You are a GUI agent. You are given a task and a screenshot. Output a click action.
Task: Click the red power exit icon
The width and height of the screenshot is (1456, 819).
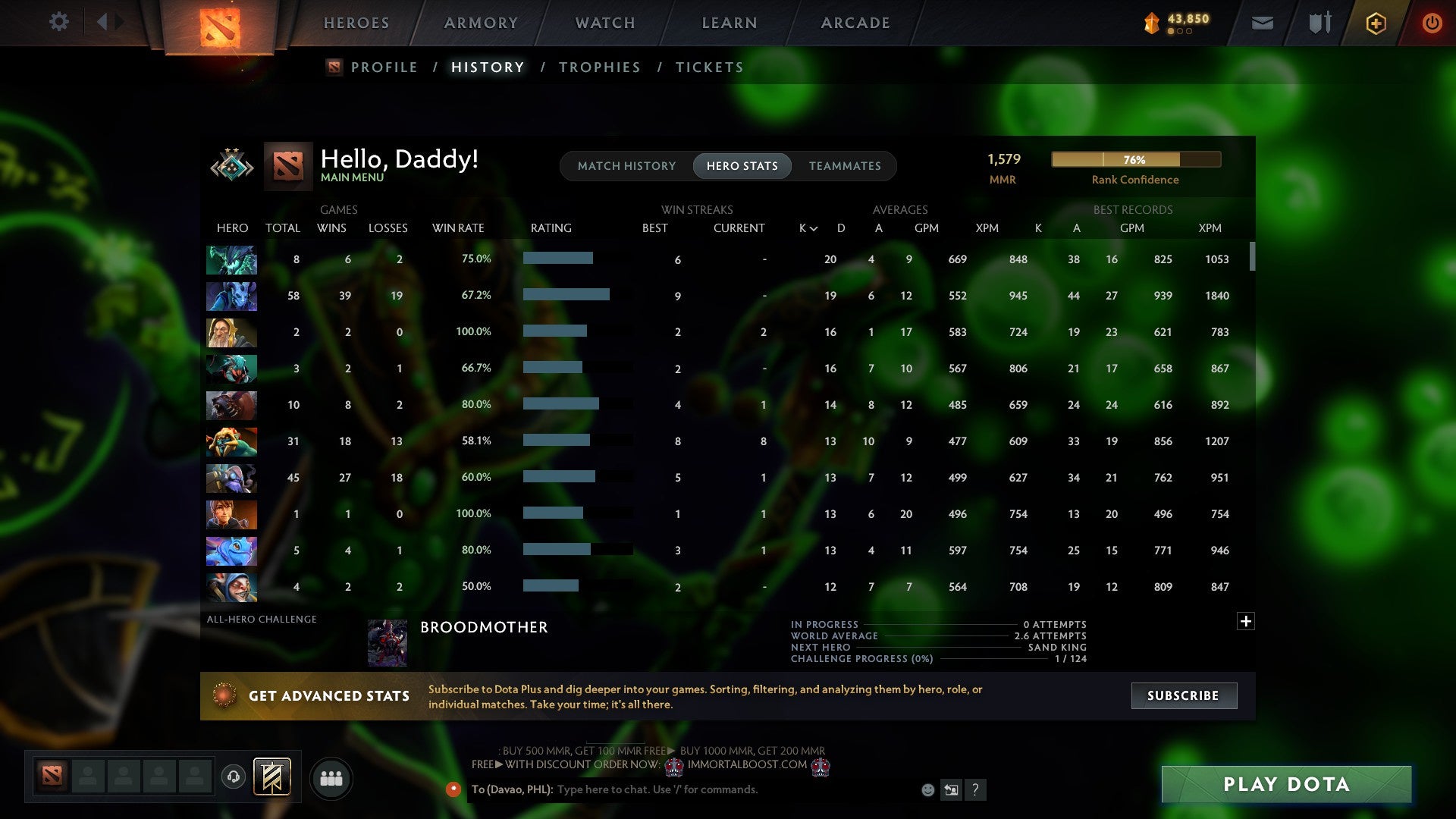(x=1433, y=23)
